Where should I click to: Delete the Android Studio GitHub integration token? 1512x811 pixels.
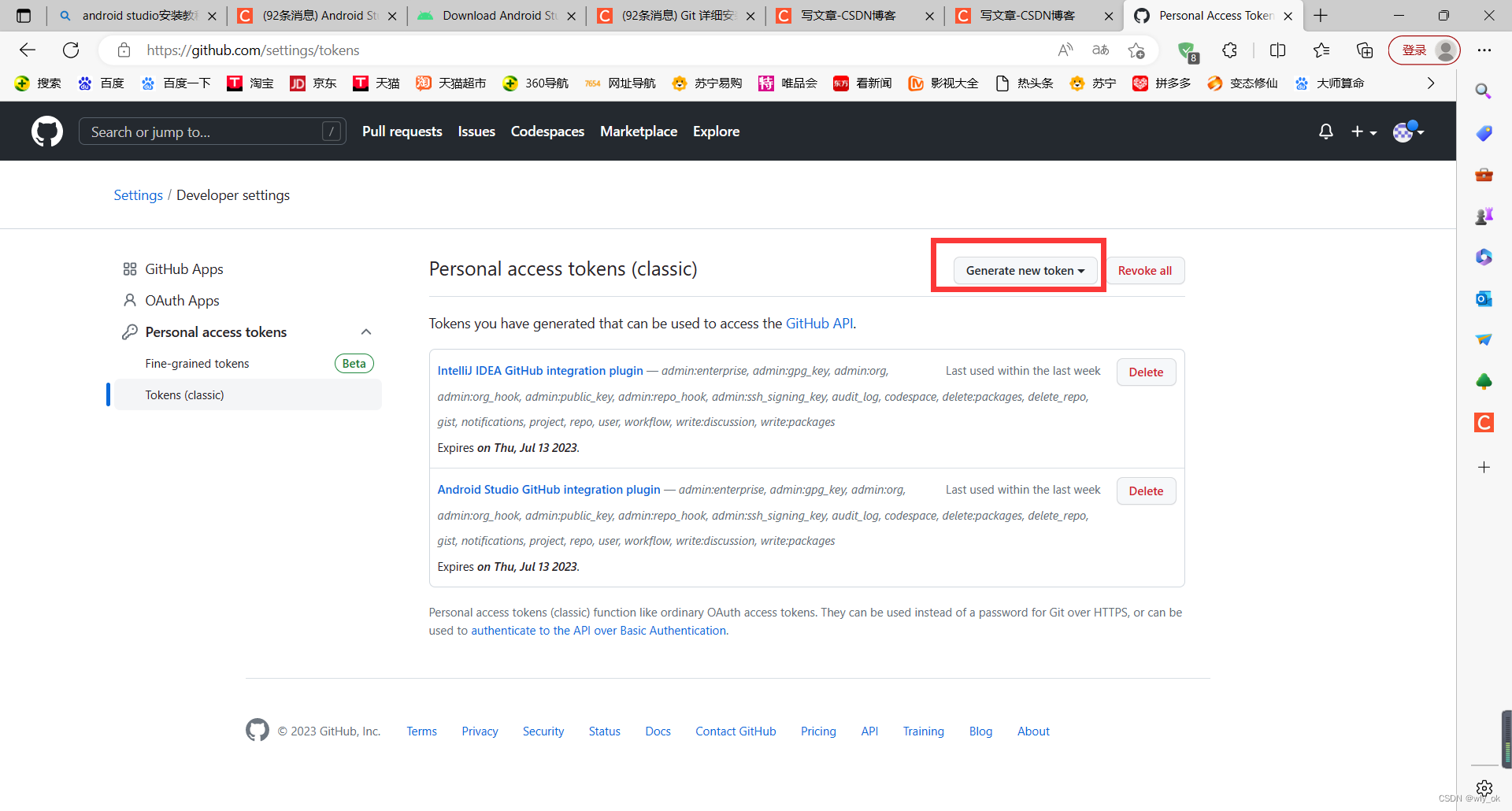point(1146,491)
